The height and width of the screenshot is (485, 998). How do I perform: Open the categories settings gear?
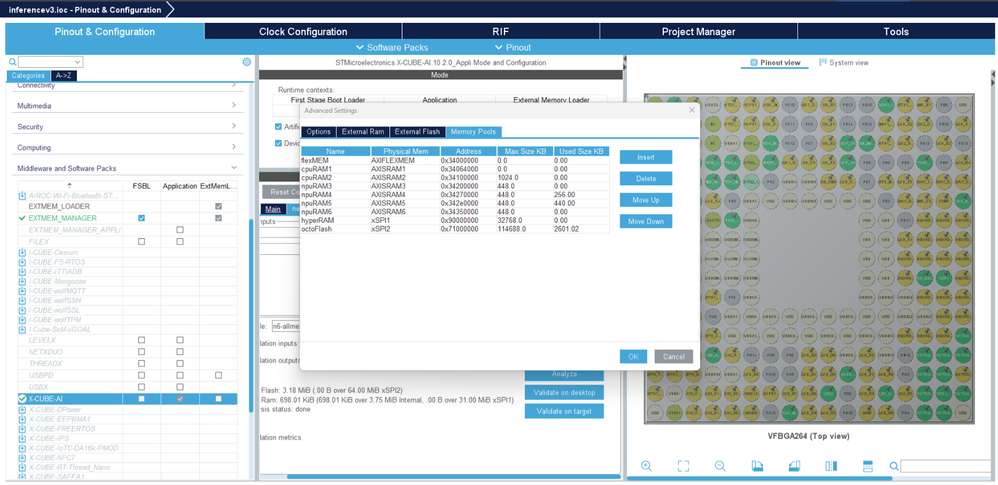[x=246, y=62]
